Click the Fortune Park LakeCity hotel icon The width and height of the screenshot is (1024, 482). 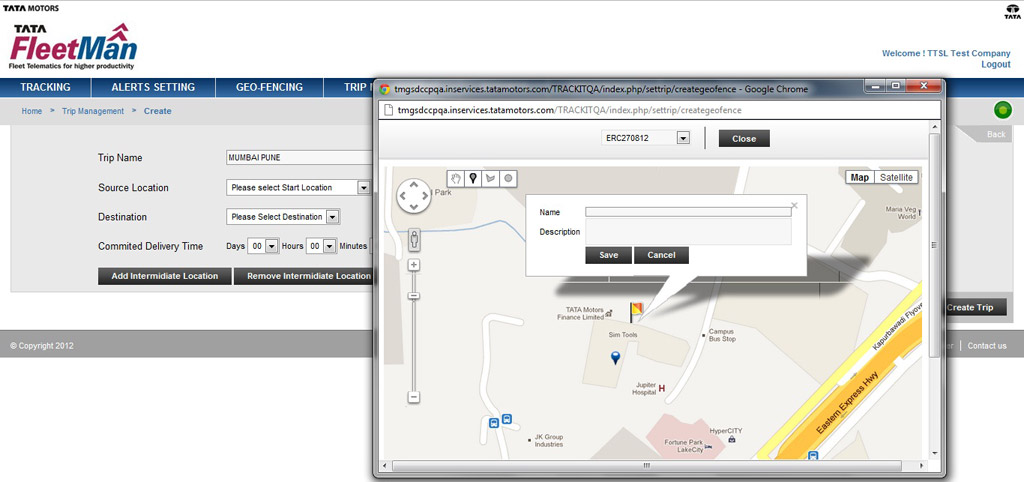point(708,446)
